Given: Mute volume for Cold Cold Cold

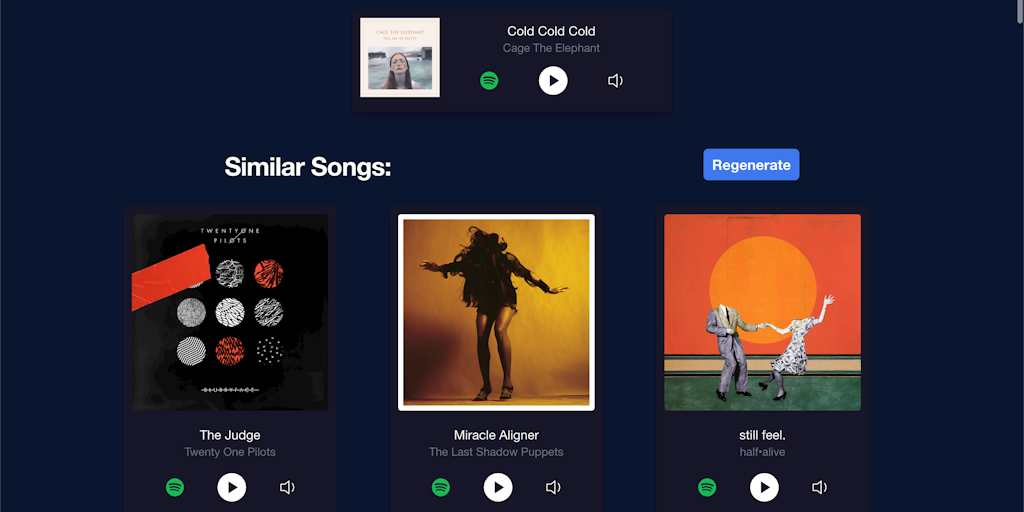Looking at the screenshot, I should click(x=615, y=80).
